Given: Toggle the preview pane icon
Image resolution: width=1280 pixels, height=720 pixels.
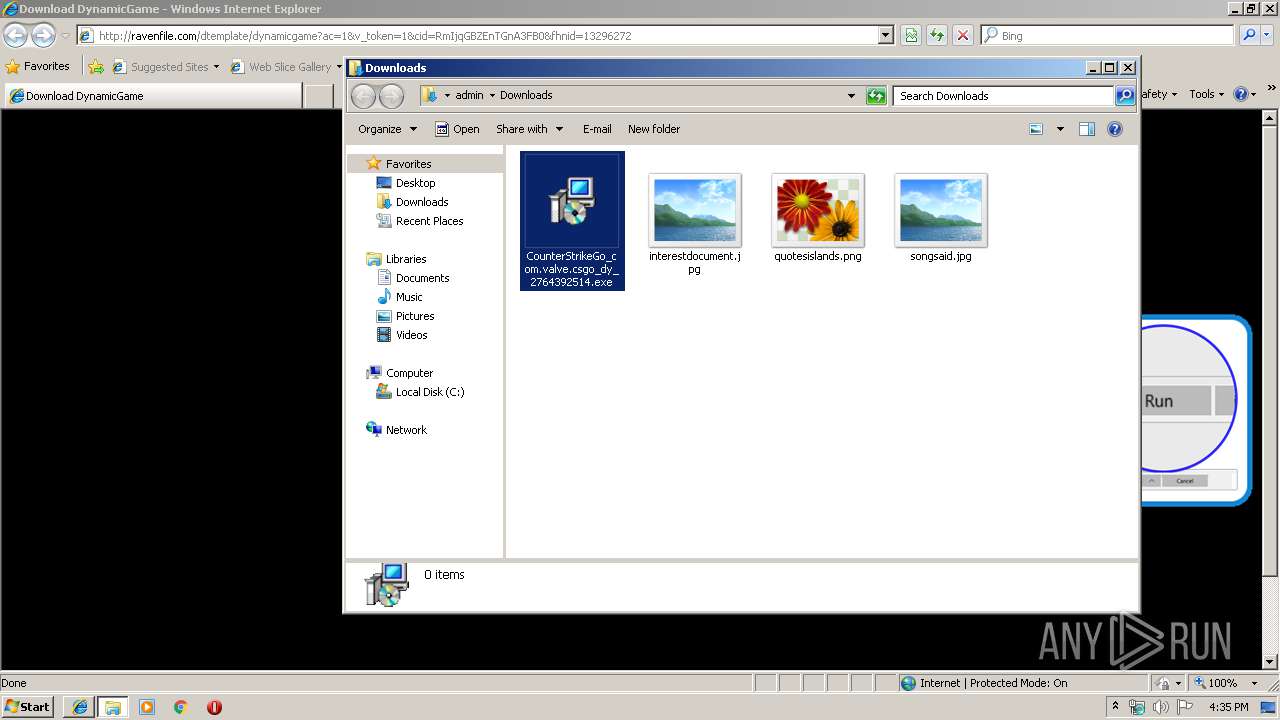Looking at the screenshot, I should click(1087, 129).
